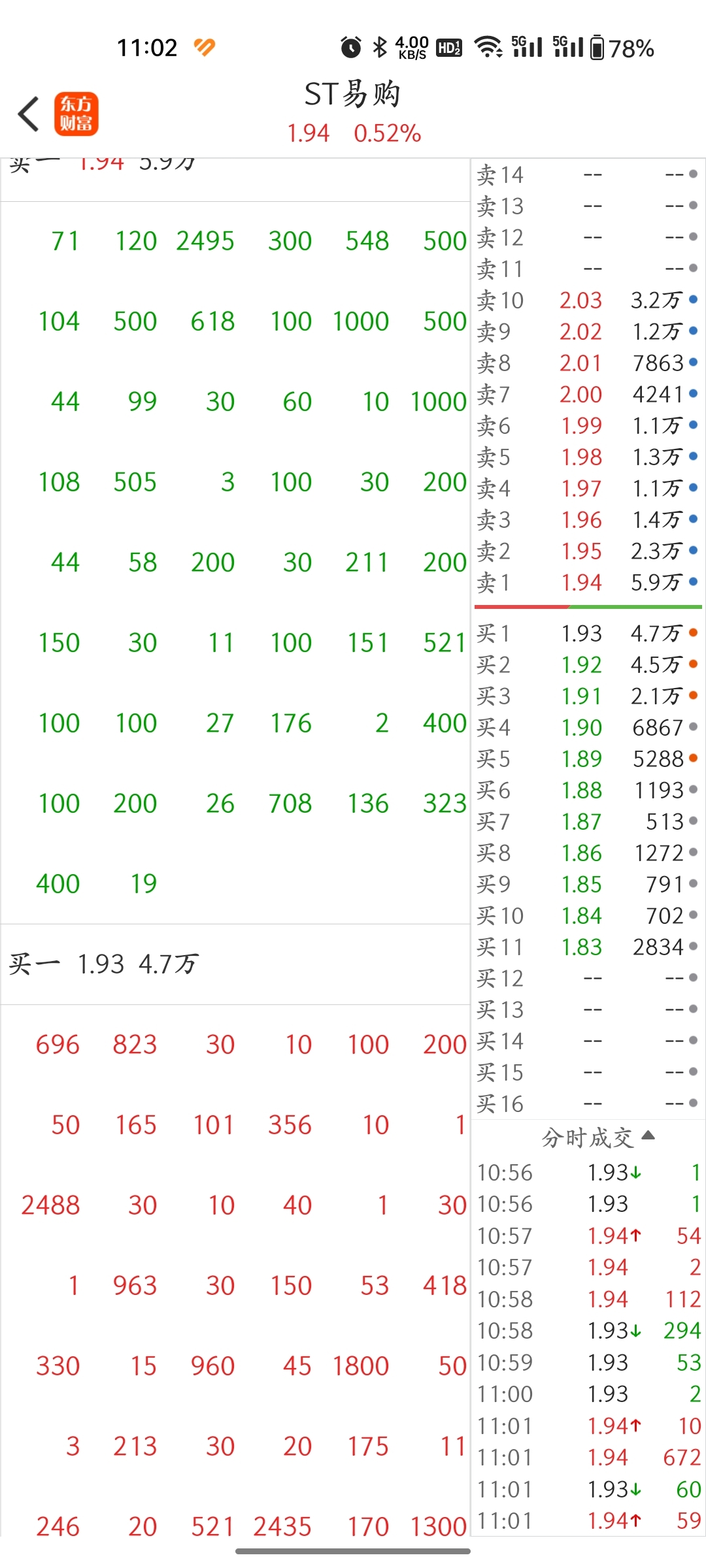706x1568 pixels.
Task: Select 卖10 price 2.03
Action: [x=580, y=300]
